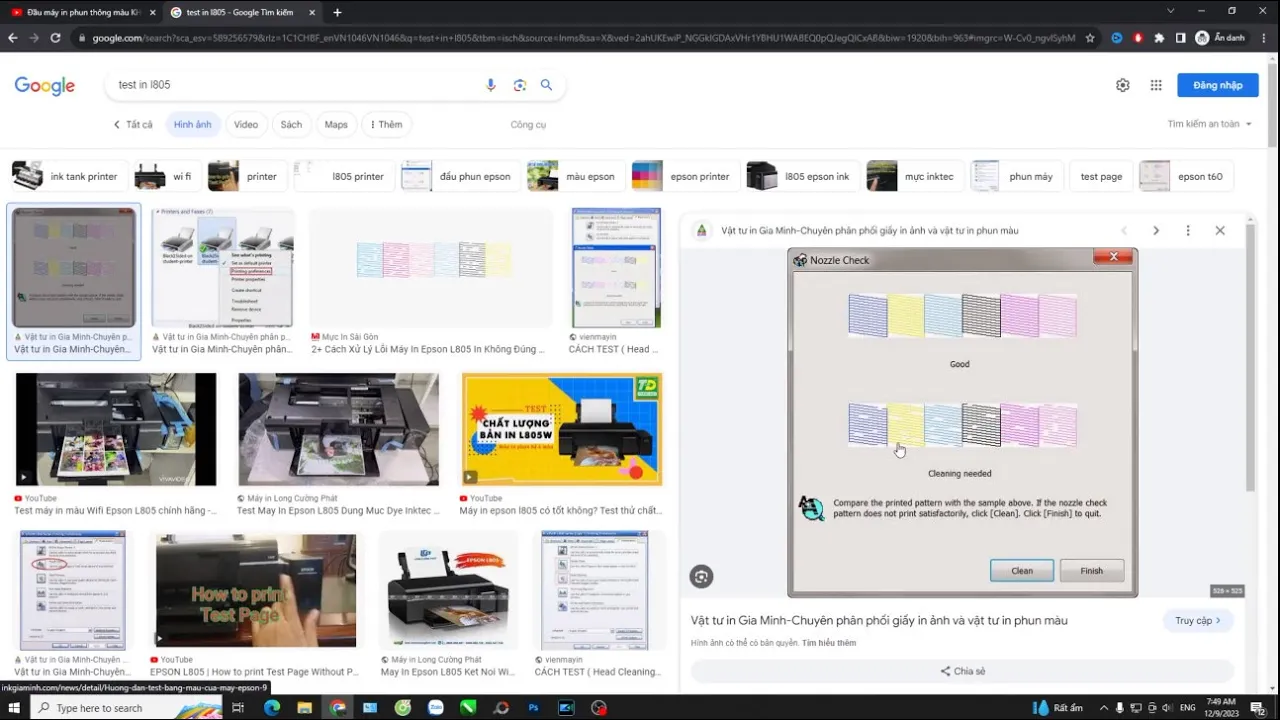Open 'CHẤT LƯỢNG BẢN IN L805W' thumbnail

562,429
